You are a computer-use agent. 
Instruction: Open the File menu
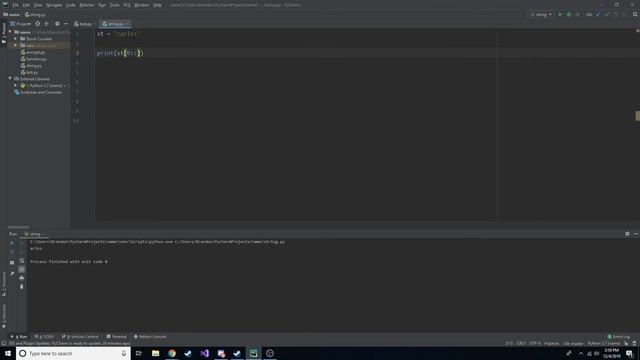tap(16, 5)
